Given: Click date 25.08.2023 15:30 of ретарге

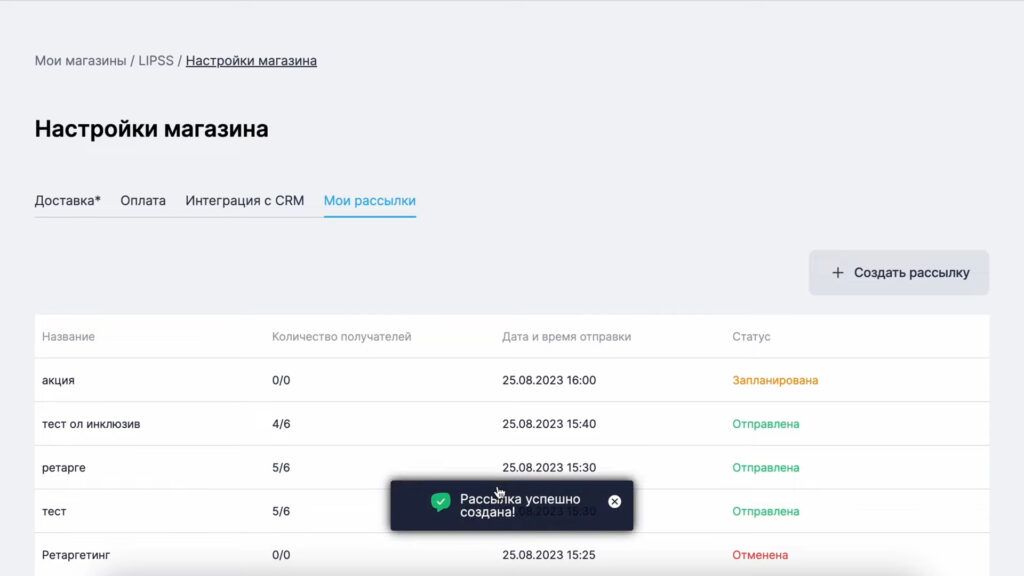Looking at the screenshot, I should tap(549, 468).
